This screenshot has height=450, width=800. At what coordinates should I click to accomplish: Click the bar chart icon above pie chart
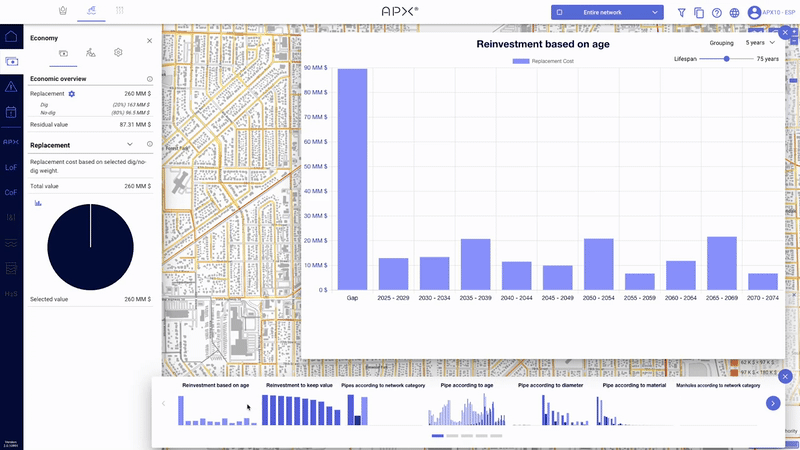tap(38, 202)
